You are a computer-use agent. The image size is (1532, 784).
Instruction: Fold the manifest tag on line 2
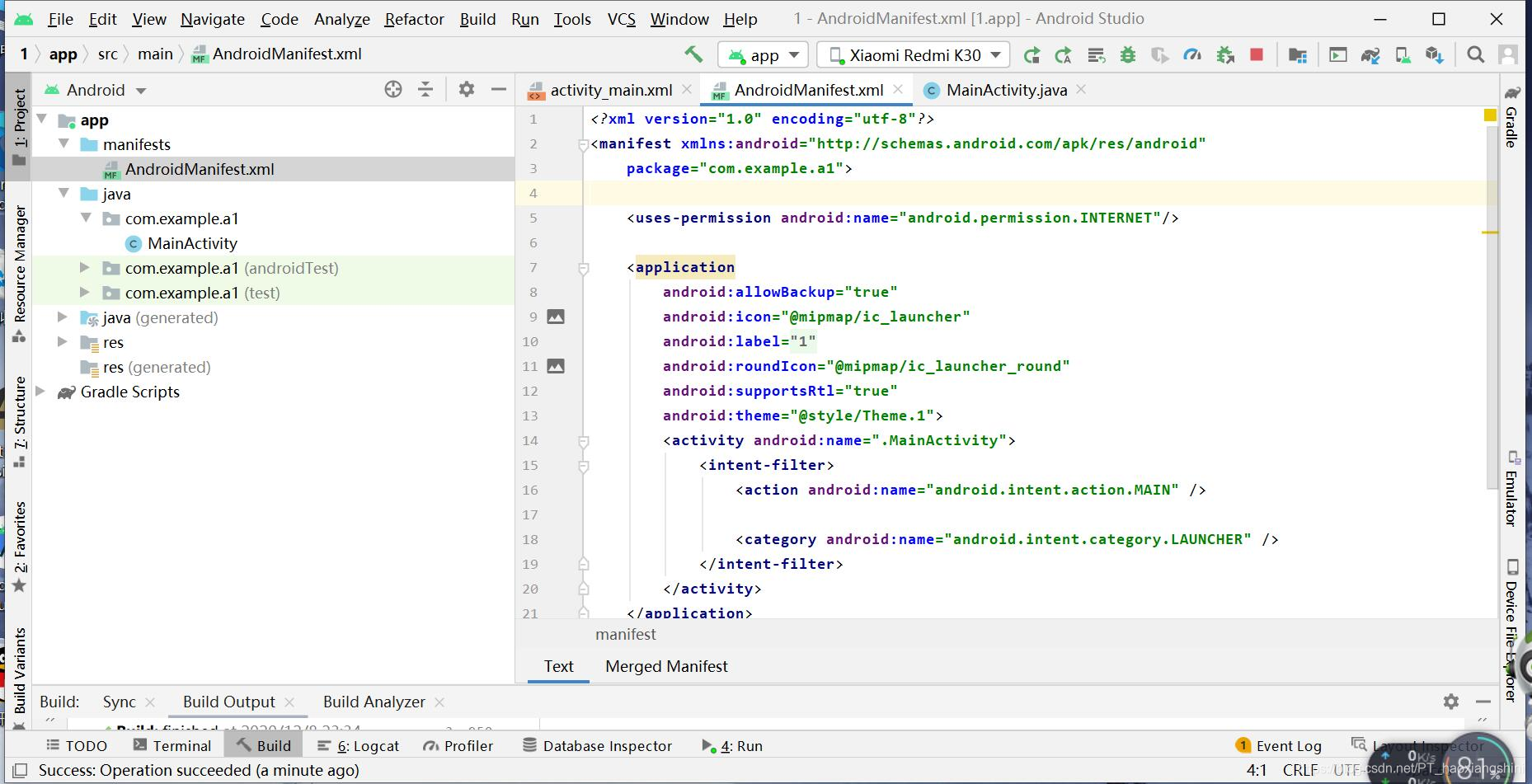(x=584, y=144)
